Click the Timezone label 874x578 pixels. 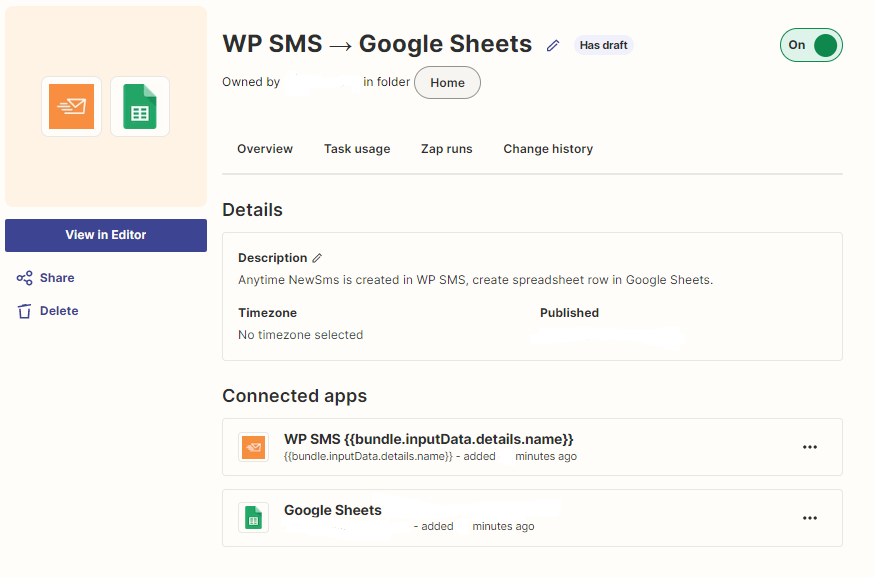[x=268, y=313]
